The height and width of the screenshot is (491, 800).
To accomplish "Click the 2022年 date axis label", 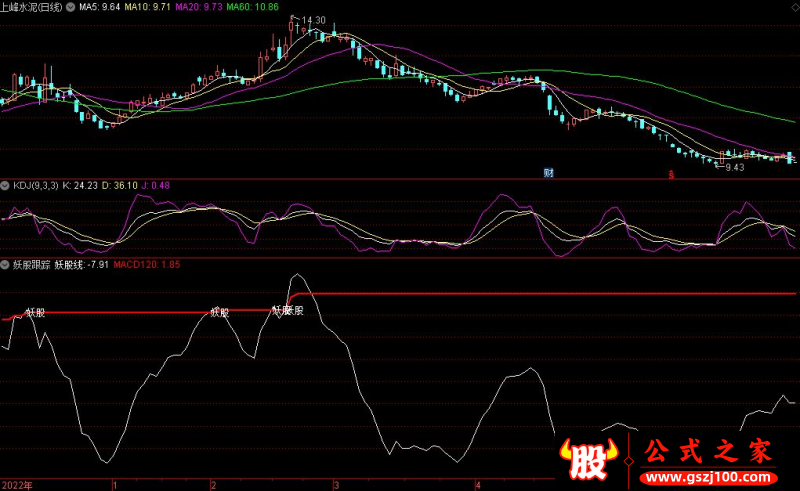I will 17,484.
